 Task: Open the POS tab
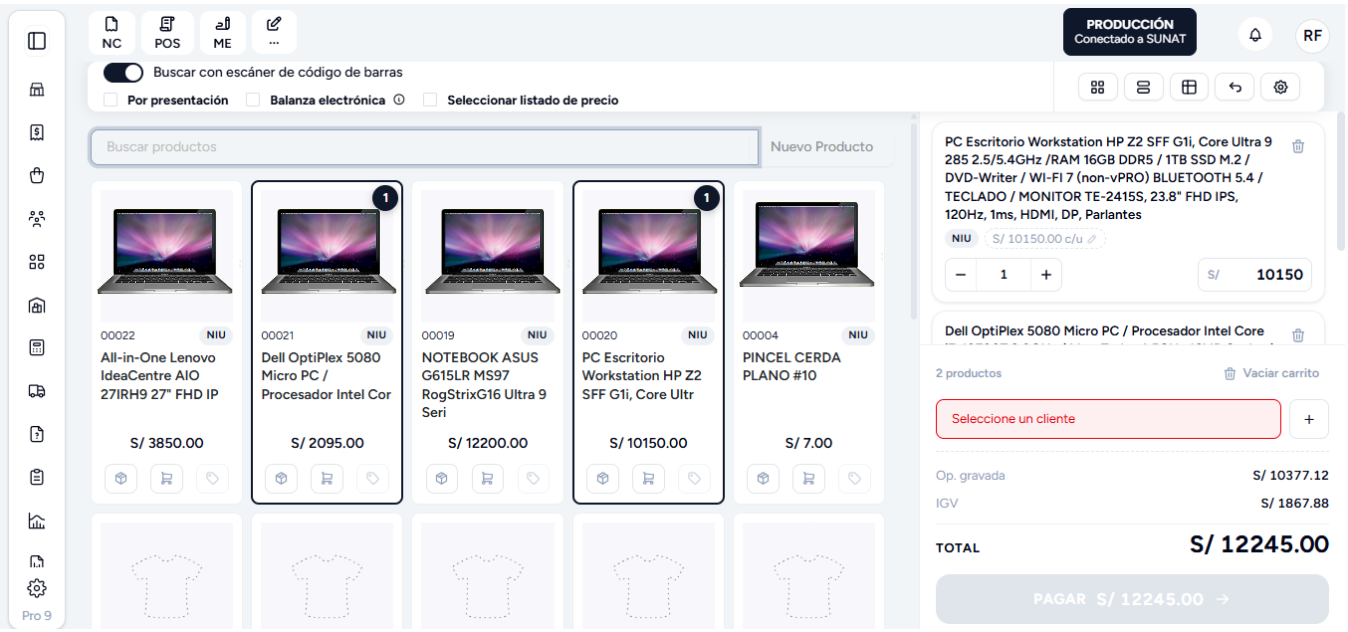(167, 33)
